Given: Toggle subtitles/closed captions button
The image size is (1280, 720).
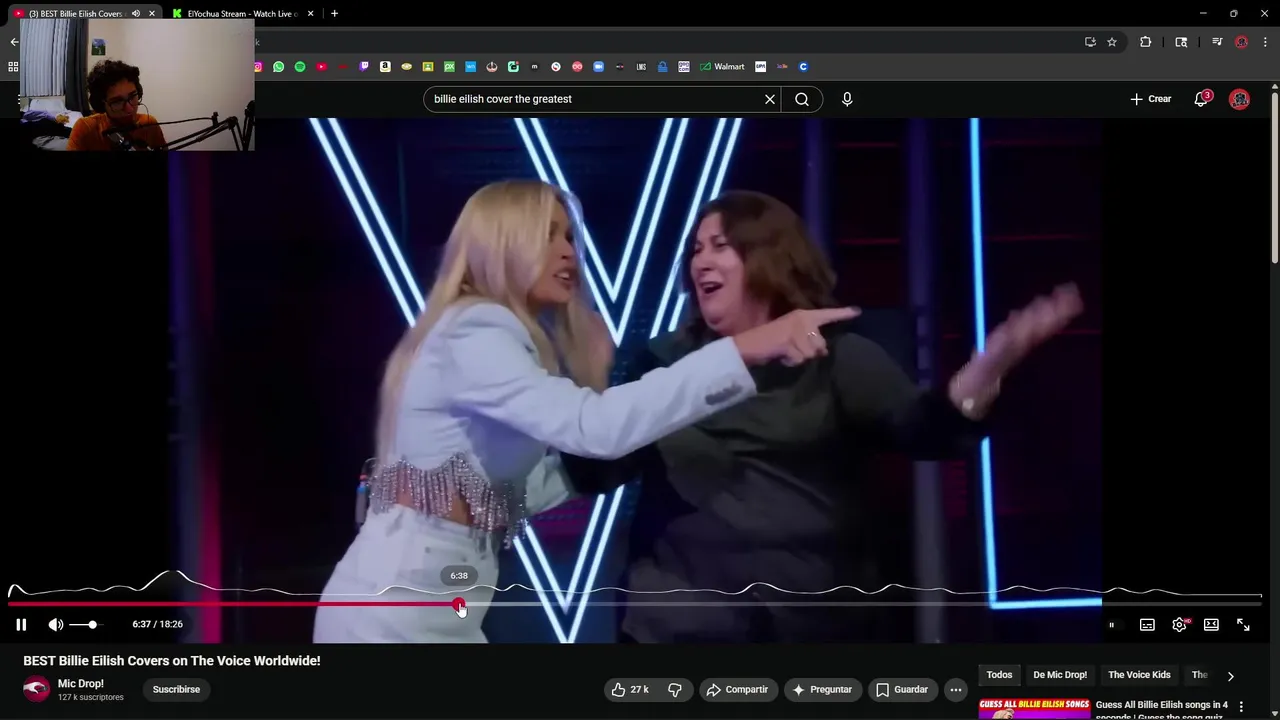Looking at the screenshot, I should [1147, 624].
